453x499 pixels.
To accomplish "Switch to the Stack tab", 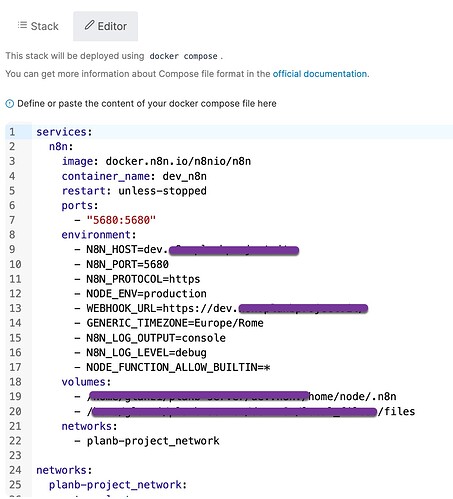I will [38, 26].
